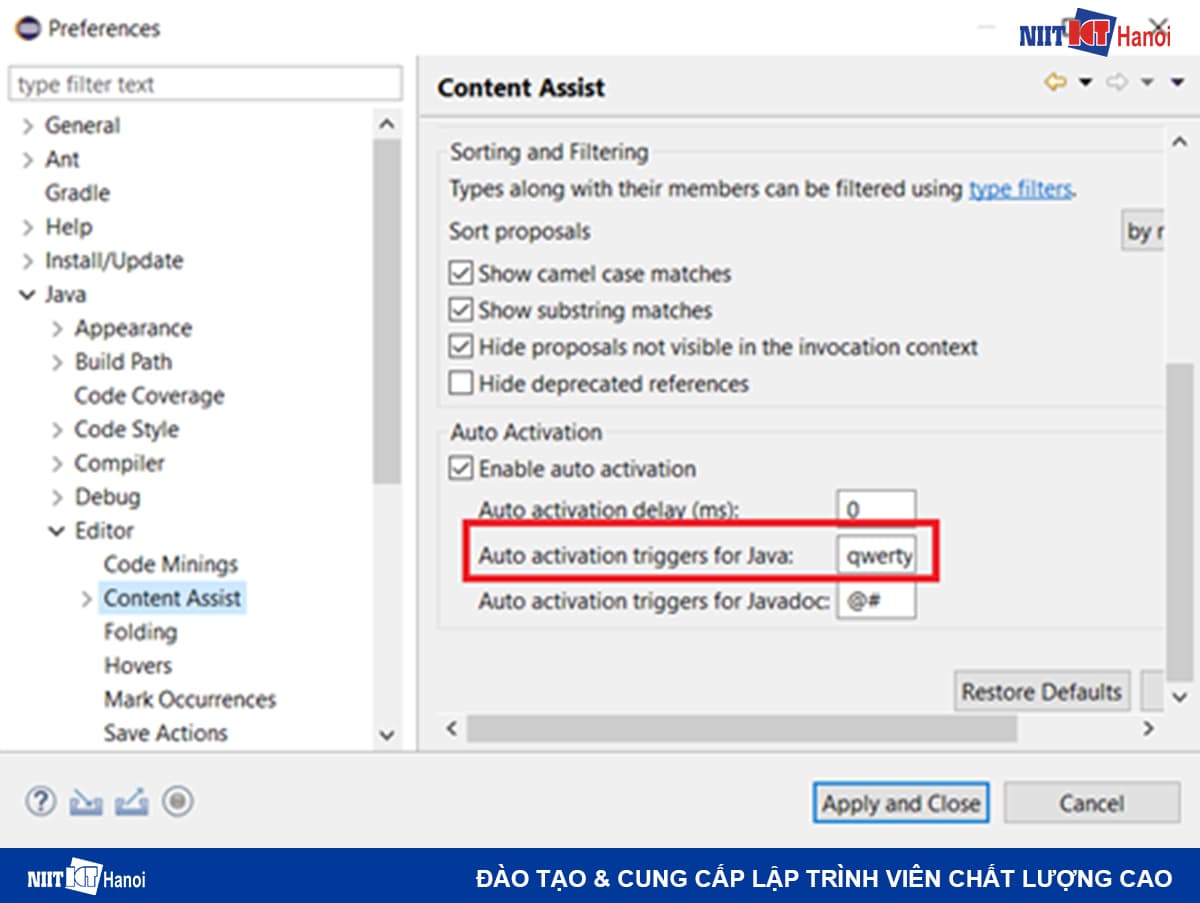The height and width of the screenshot is (903, 1200).
Task: Disable the Enable auto activation checkbox
Action: pos(460,468)
